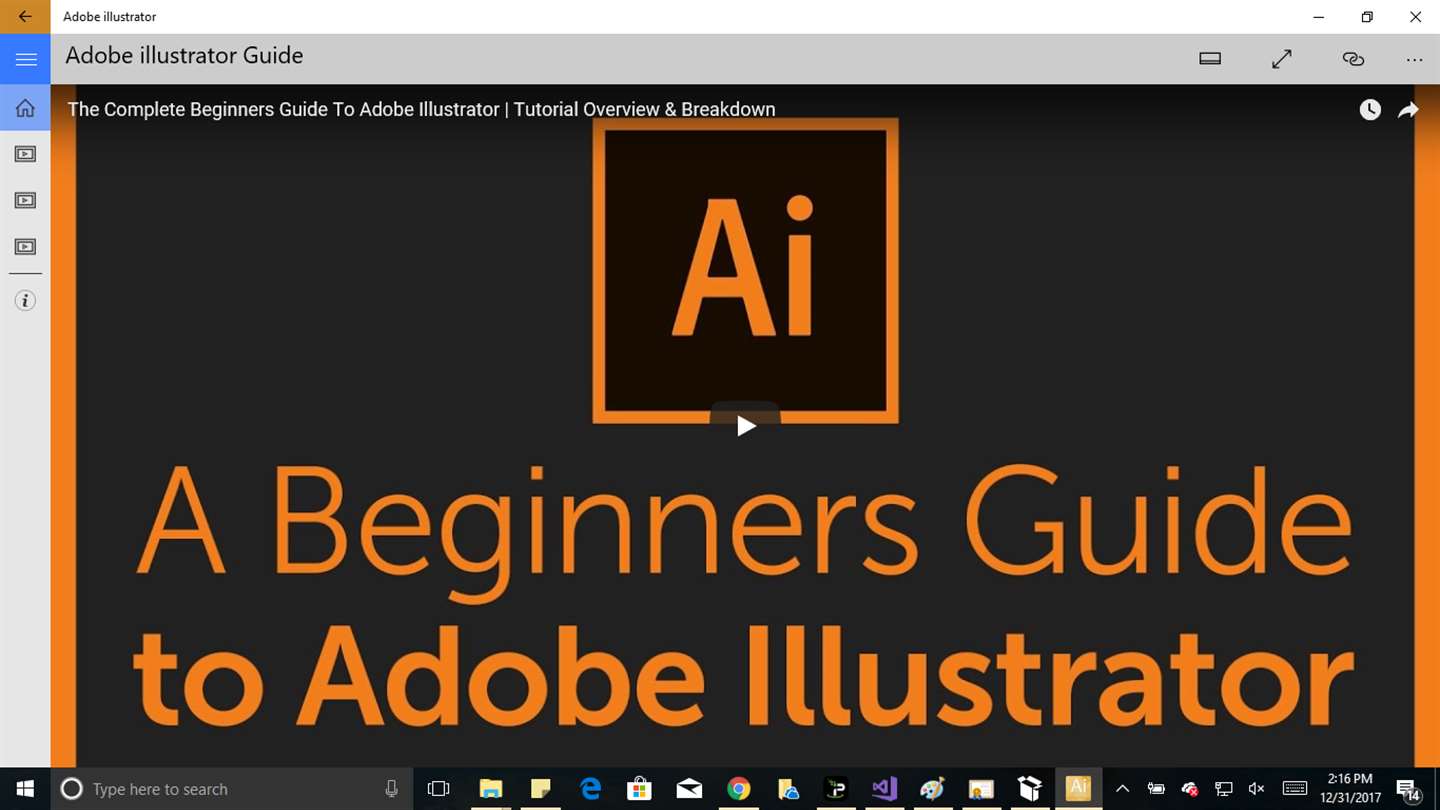Open the first video section icon below Home
Viewport: 1440px width, 810px height.
point(25,154)
